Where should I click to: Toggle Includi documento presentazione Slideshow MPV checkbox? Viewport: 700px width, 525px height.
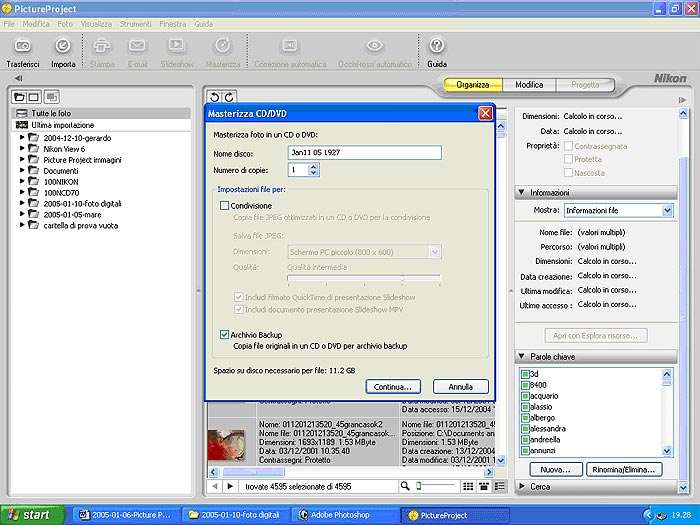tap(238, 309)
